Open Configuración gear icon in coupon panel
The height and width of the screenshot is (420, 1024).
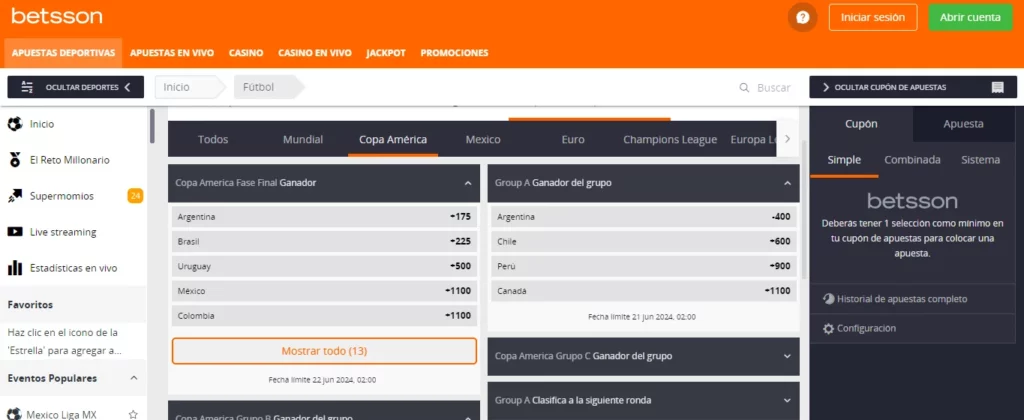pyautogui.click(x=828, y=328)
